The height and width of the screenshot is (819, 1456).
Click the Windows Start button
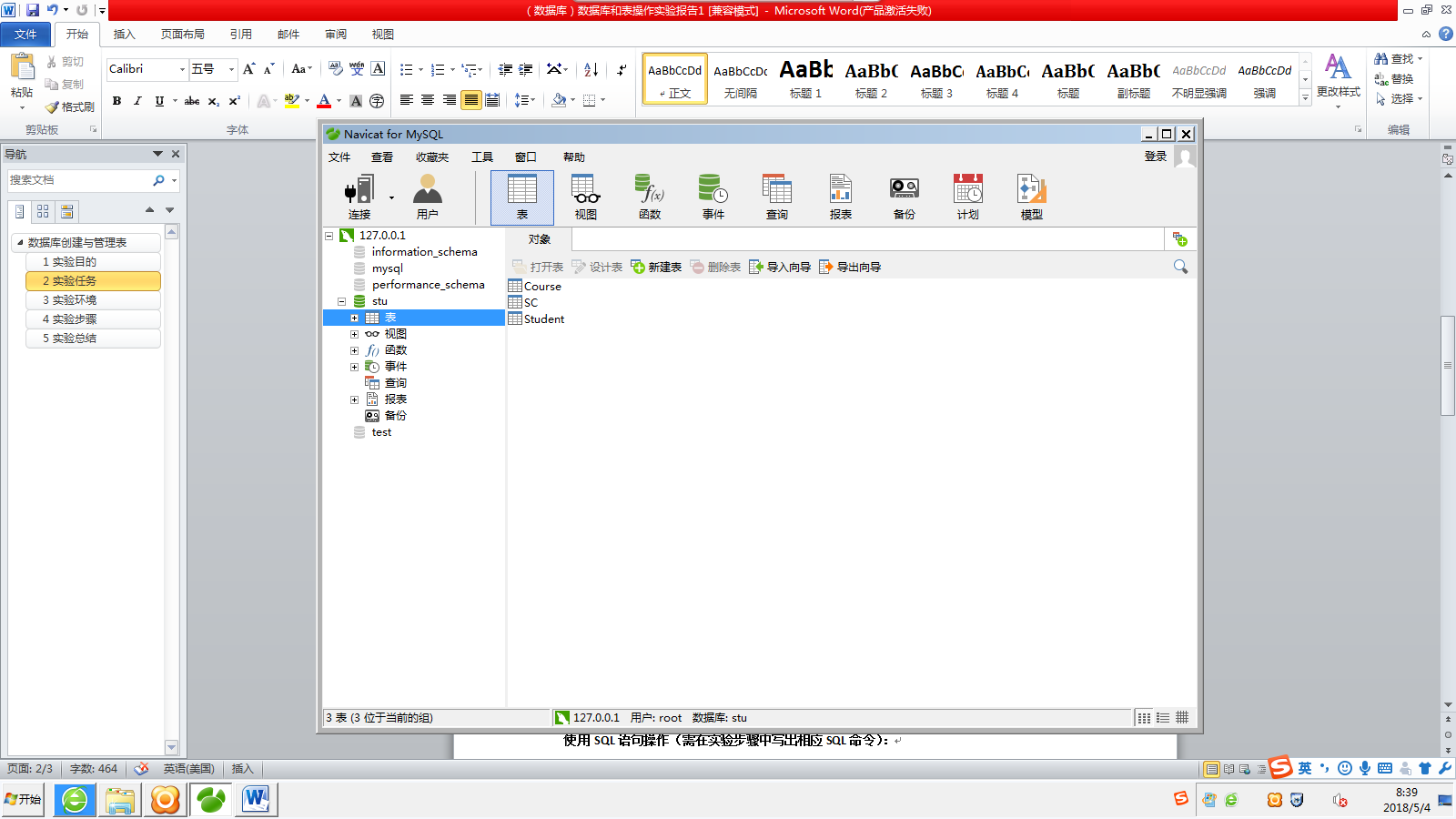23,800
